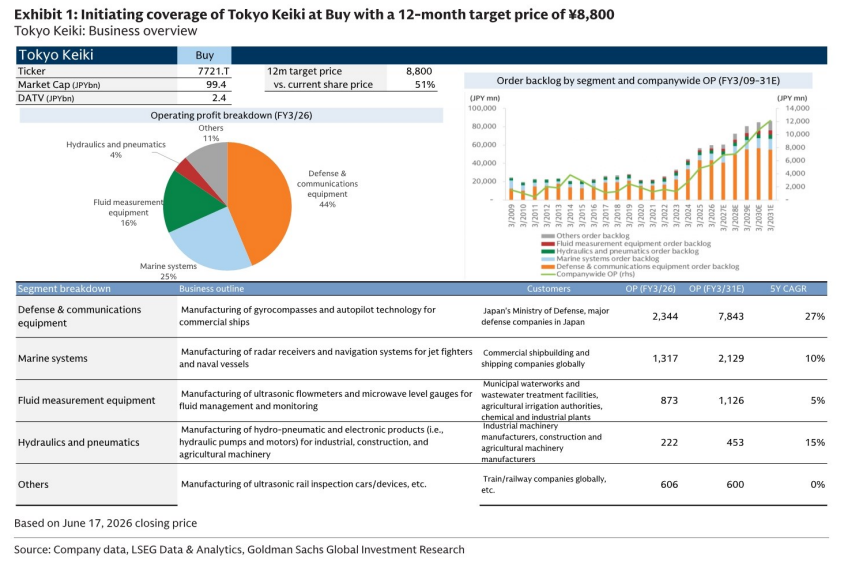The width and height of the screenshot is (843, 570).
Task: Select the '2,129' Marine systems FY3/31E value
Action: click(x=731, y=359)
